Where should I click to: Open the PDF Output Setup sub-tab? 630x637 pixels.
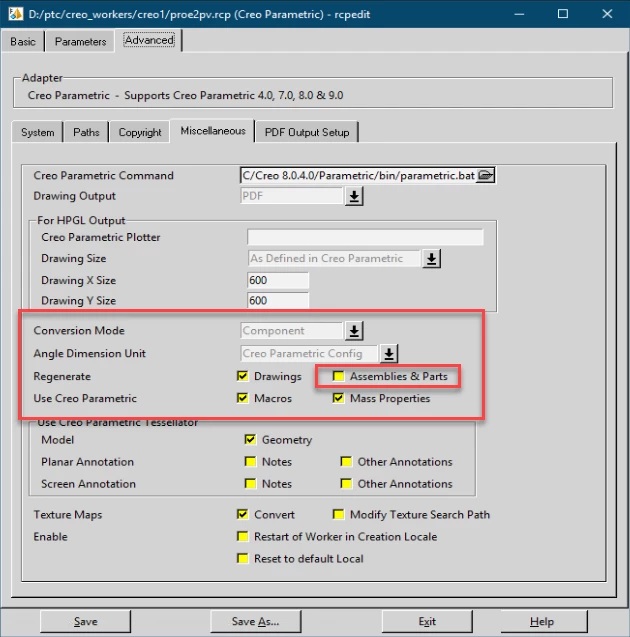pyautogui.click(x=307, y=132)
